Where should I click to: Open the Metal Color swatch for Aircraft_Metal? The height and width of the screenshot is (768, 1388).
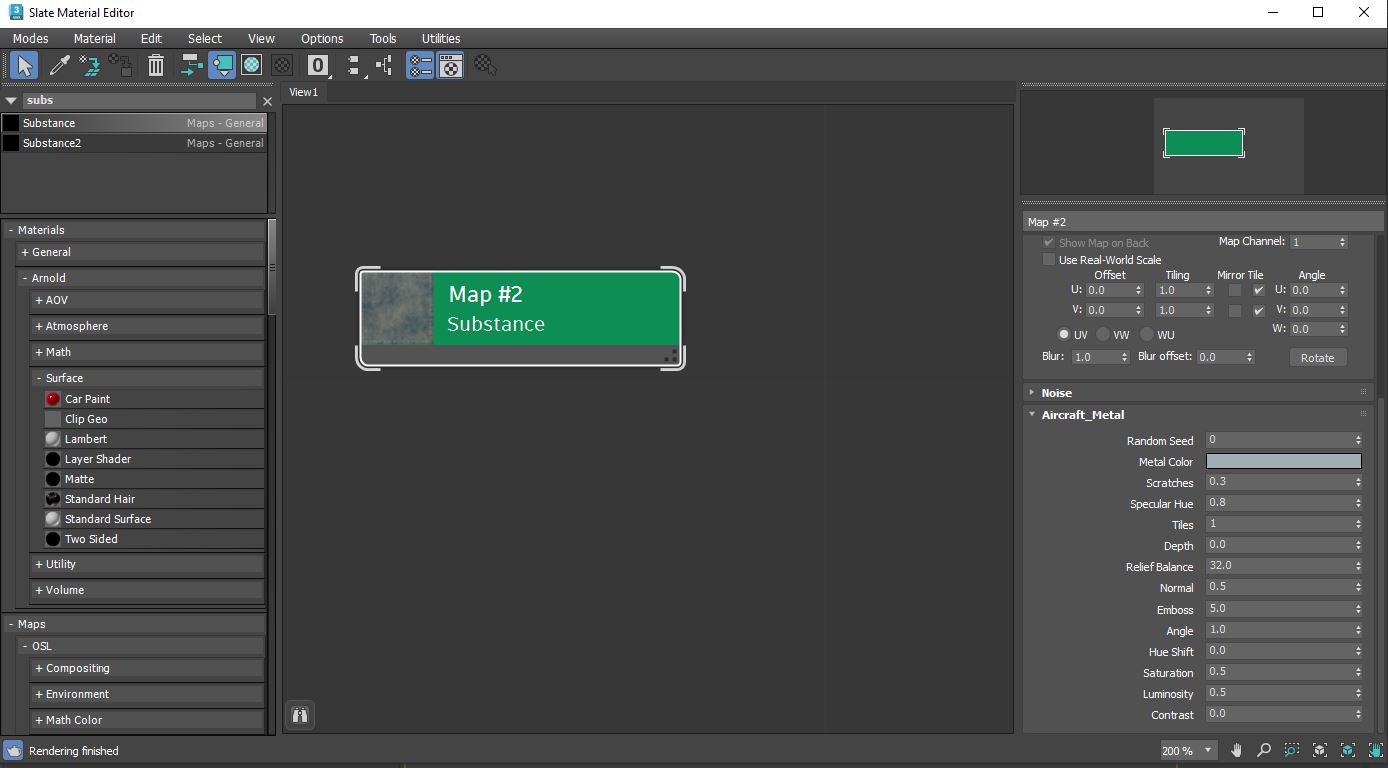tap(1283, 461)
